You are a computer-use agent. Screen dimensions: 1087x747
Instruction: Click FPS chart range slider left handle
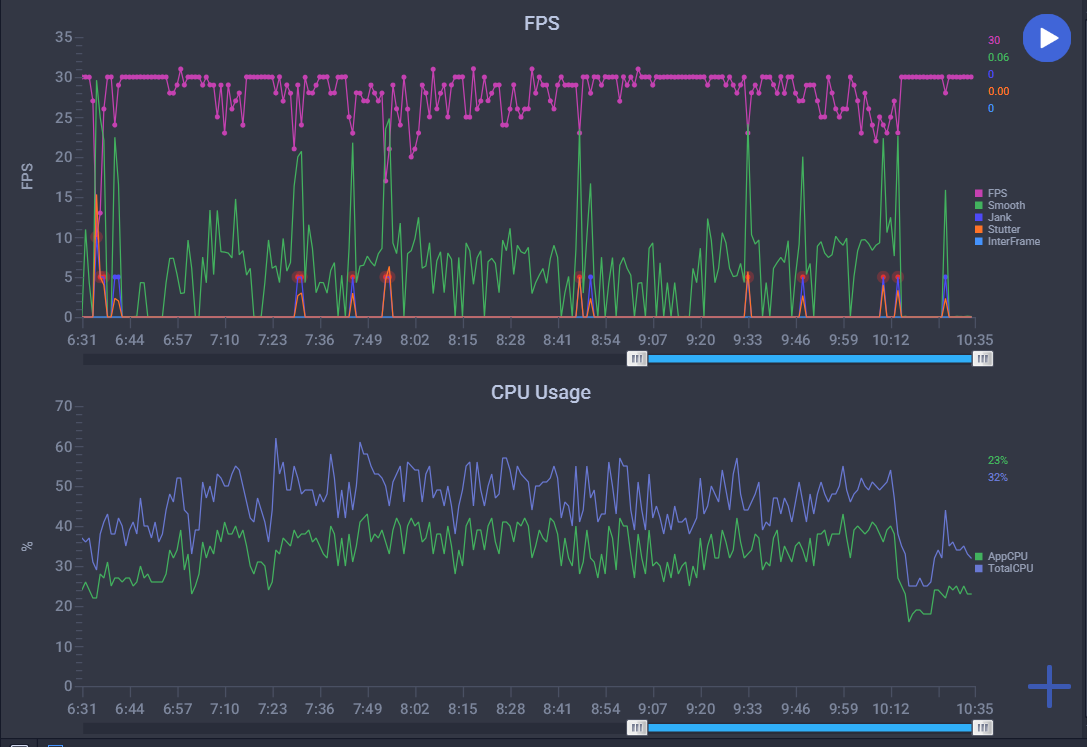click(x=637, y=358)
